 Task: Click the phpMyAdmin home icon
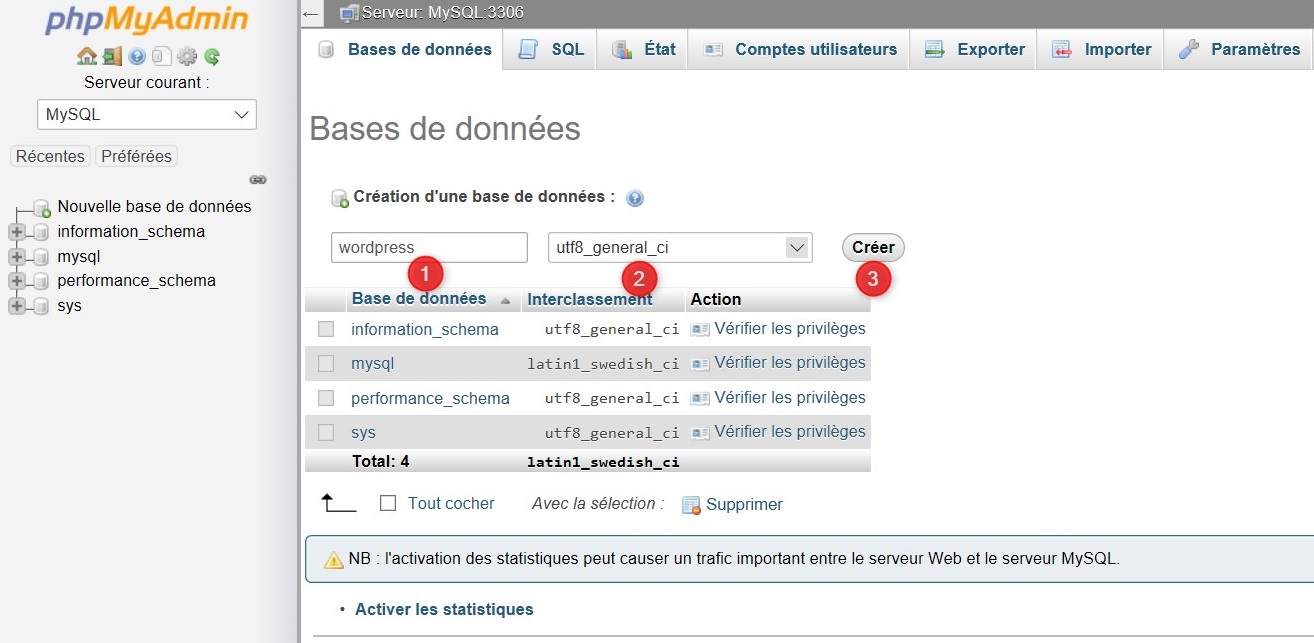87,56
